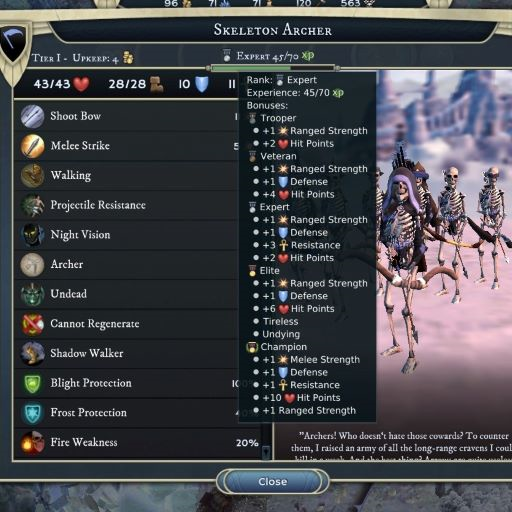Click the Melee Strike sword icon
Screen dimensions: 512x512
click(32, 146)
